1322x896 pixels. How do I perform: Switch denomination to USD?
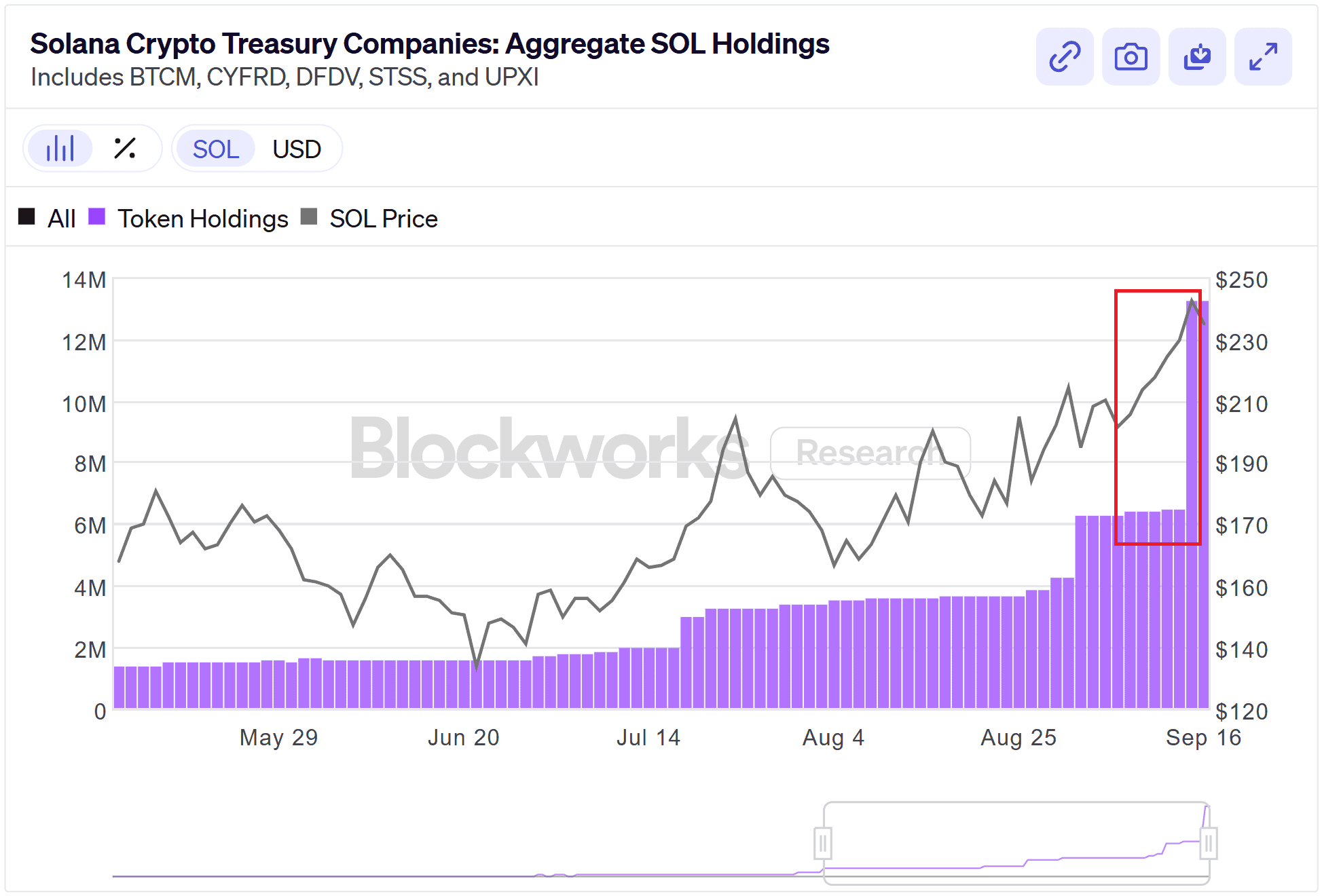(x=297, y=149)
